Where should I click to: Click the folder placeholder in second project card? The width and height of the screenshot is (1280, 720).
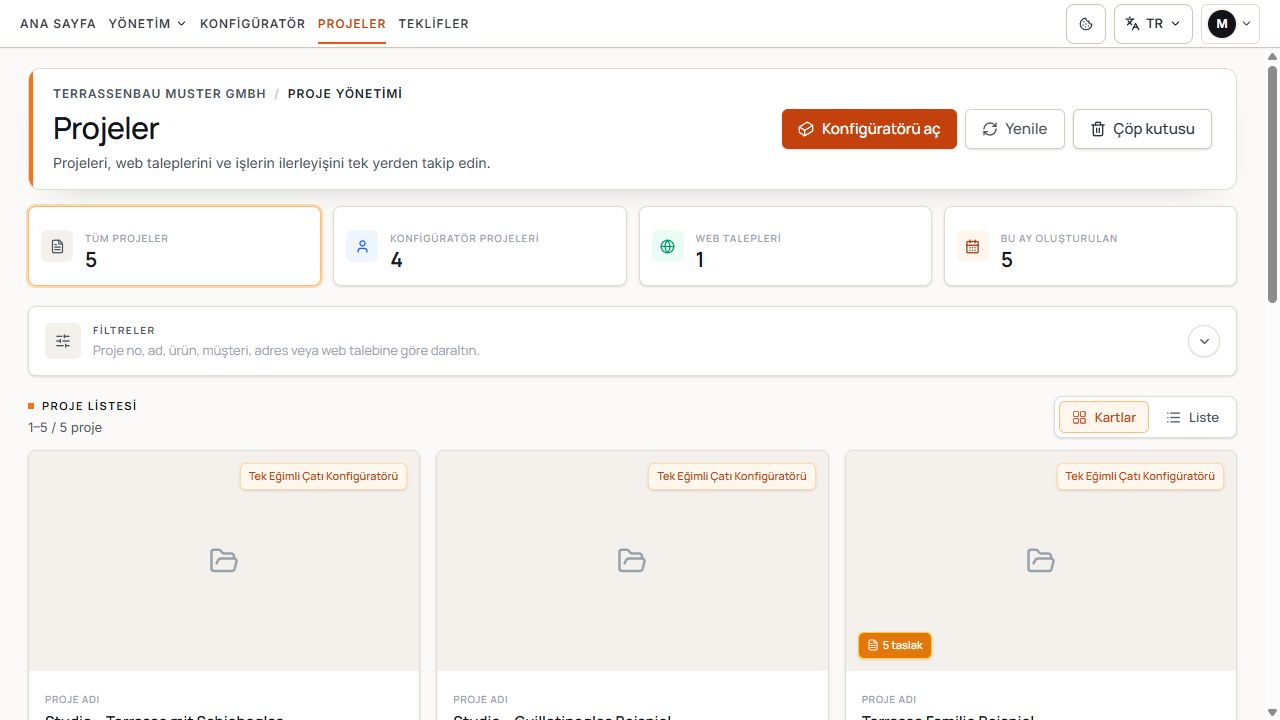coord(632,560)
